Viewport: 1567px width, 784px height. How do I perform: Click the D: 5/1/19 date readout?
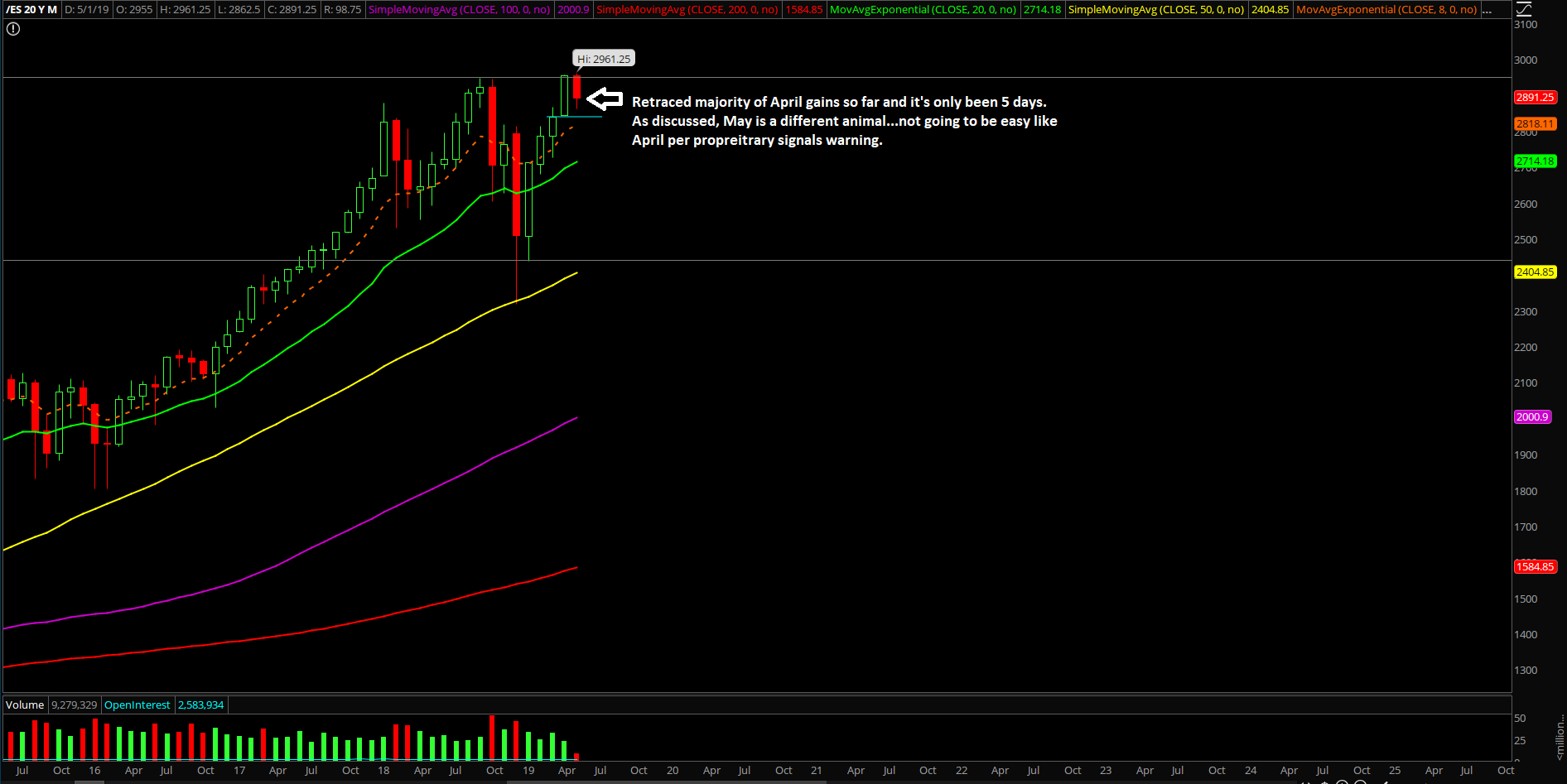(87, 10)
